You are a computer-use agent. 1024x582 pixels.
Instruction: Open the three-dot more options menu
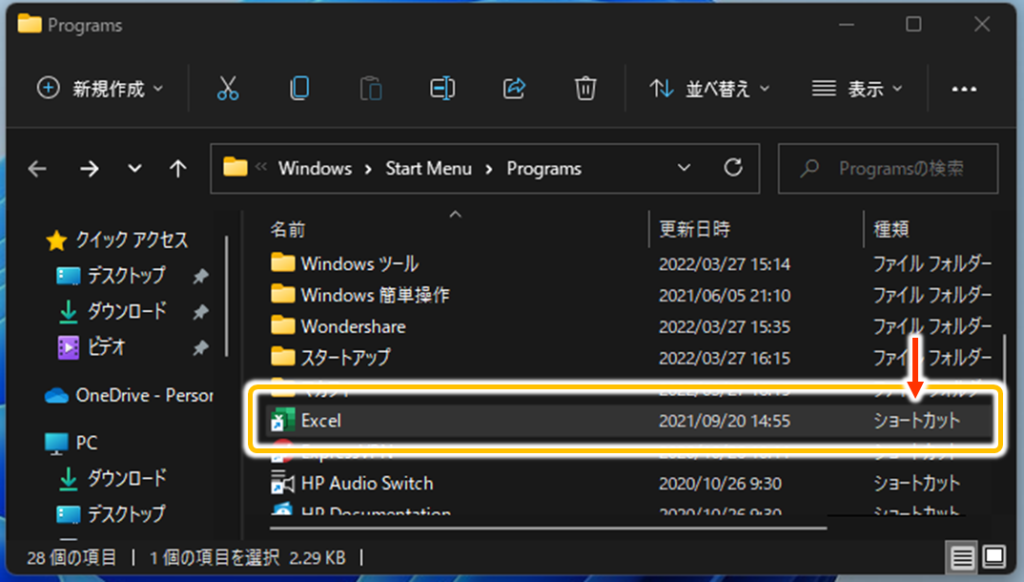point(964,89)
